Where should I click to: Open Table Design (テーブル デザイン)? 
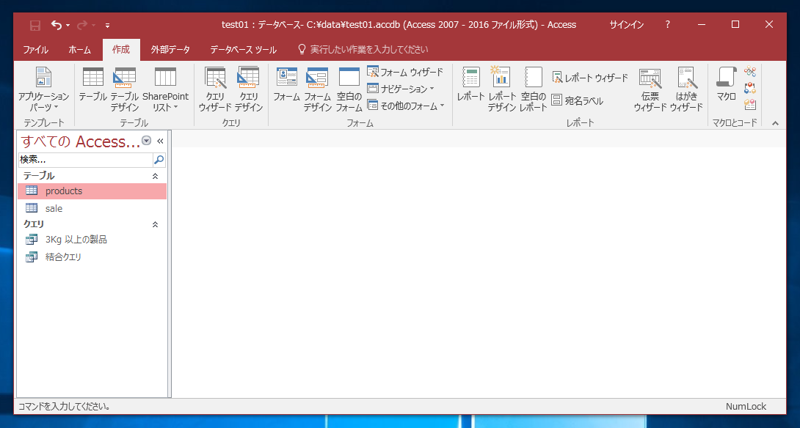point(124,89)
